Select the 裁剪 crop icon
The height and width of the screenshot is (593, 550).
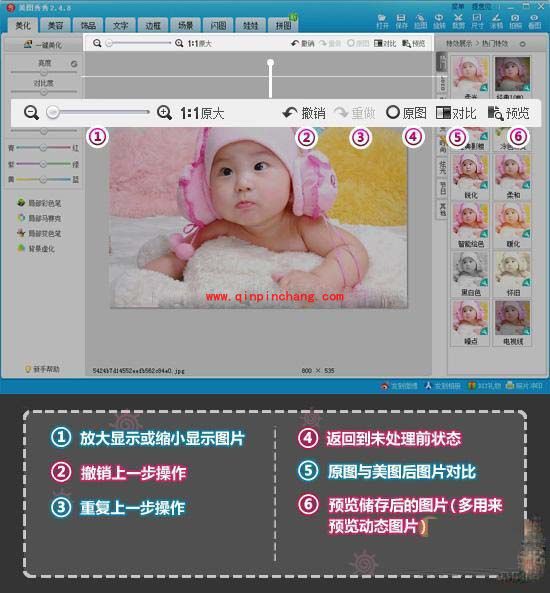pyautogui.click(x=458, y=22)
